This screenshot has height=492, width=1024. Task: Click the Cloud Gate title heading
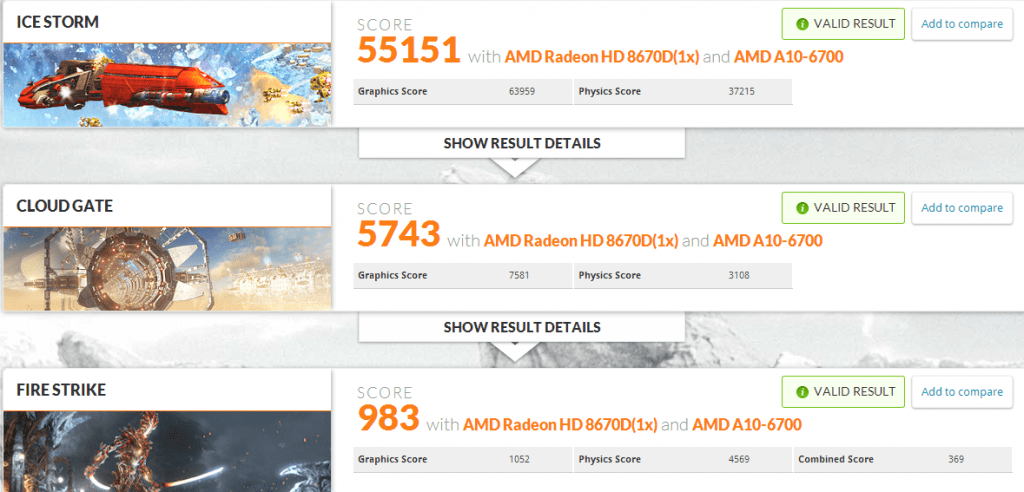click(x=65, y=206)
